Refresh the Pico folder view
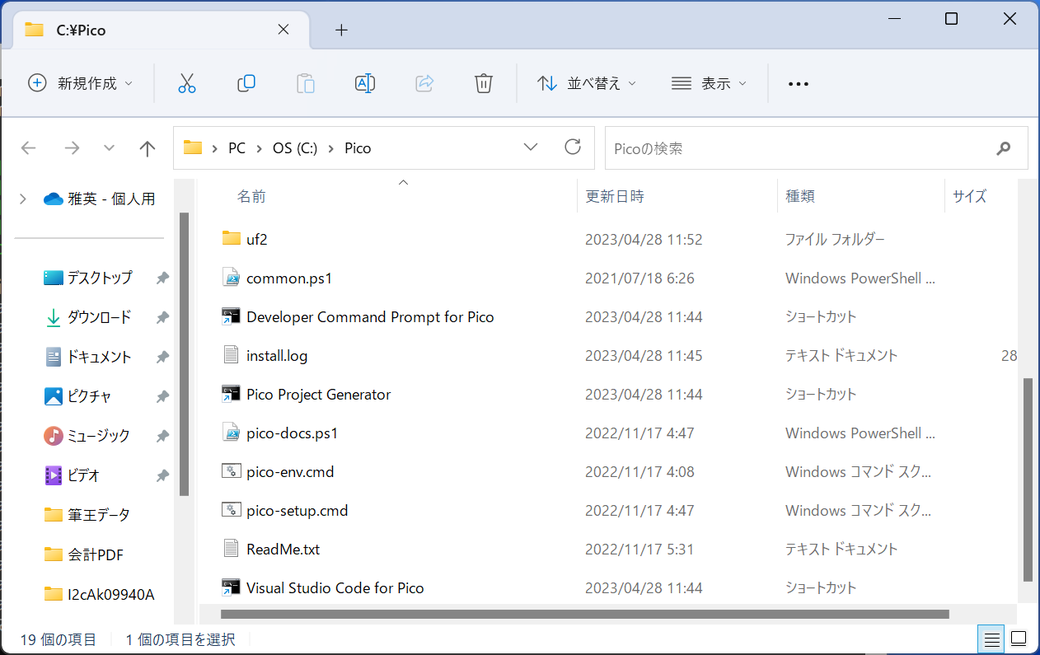 (573, 147)
